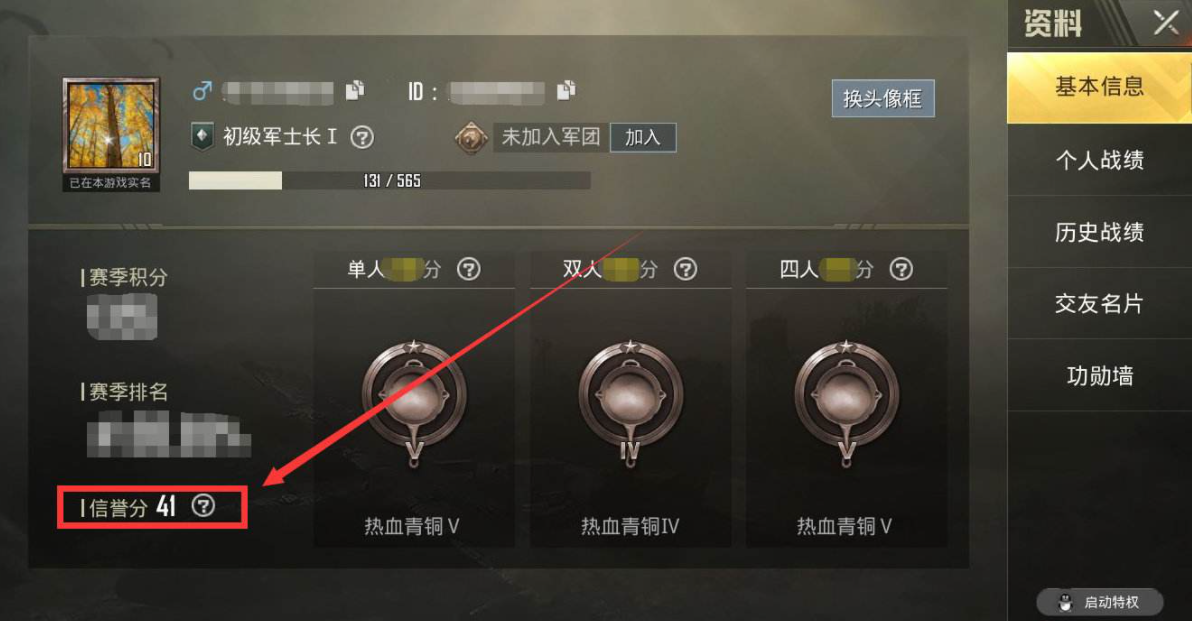
Task: Click the 131 / 565 experience progress bar
Action: [389, 181]
